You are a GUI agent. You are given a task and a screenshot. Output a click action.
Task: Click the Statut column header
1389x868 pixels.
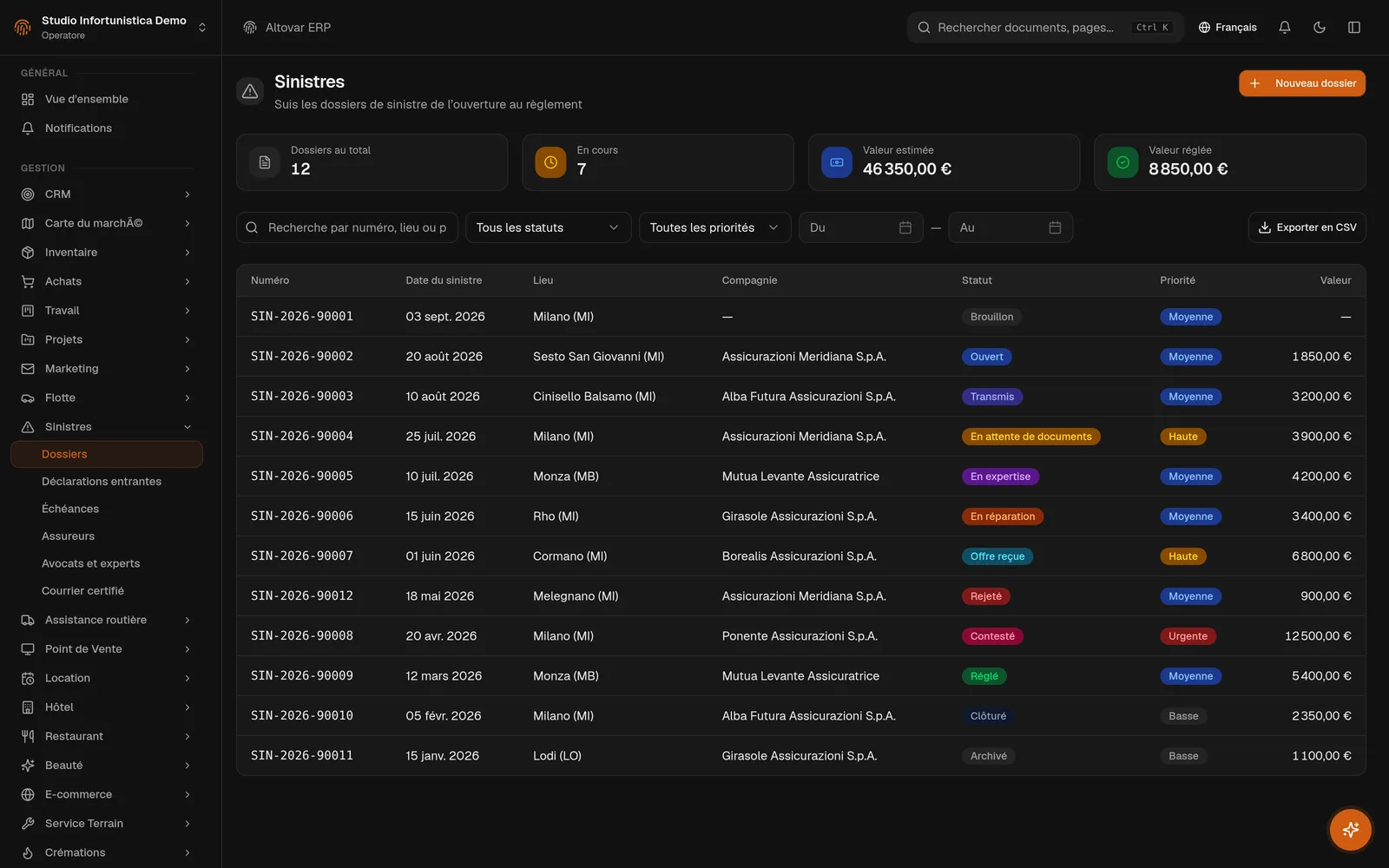977,280
